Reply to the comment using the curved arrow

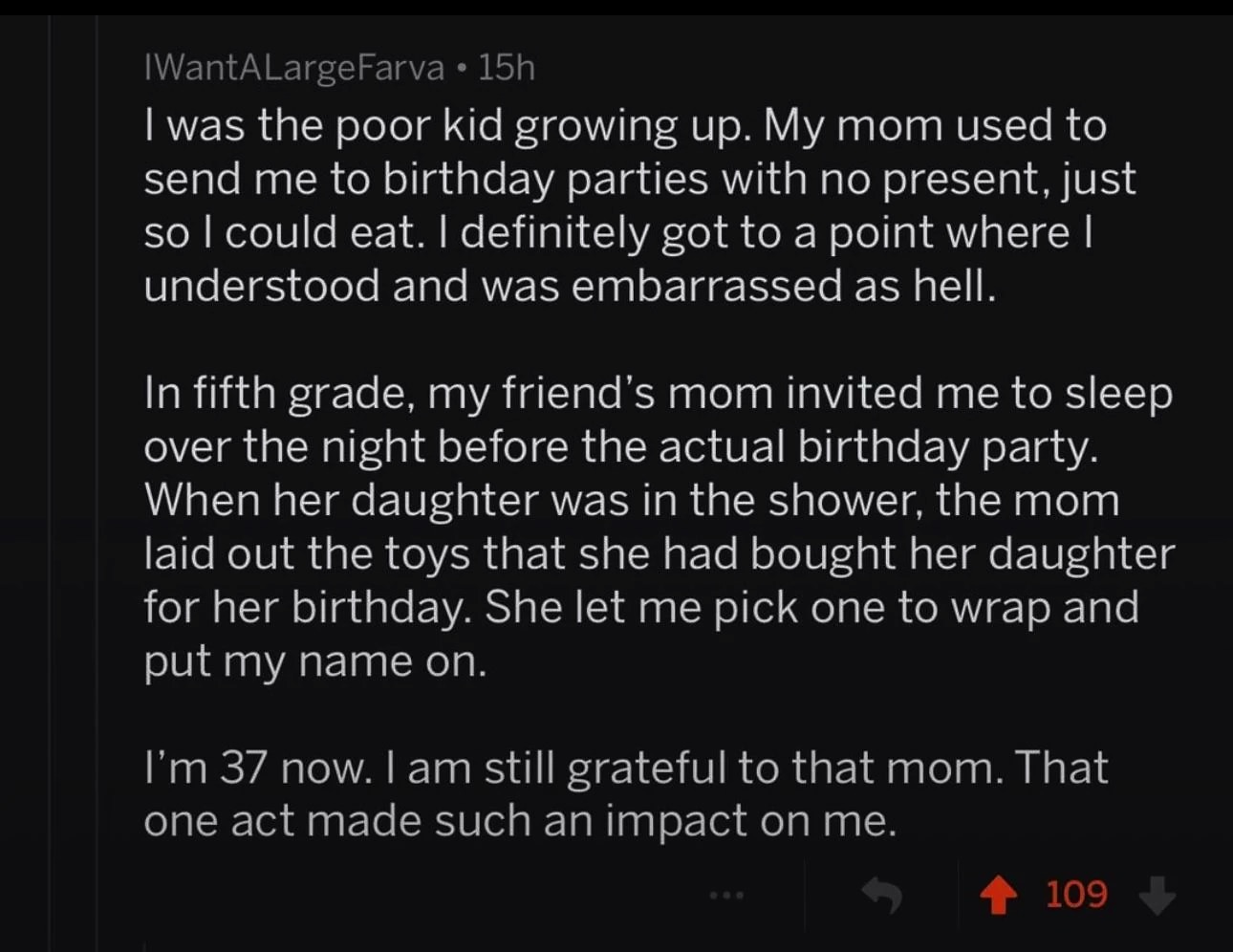coord(882,896)
